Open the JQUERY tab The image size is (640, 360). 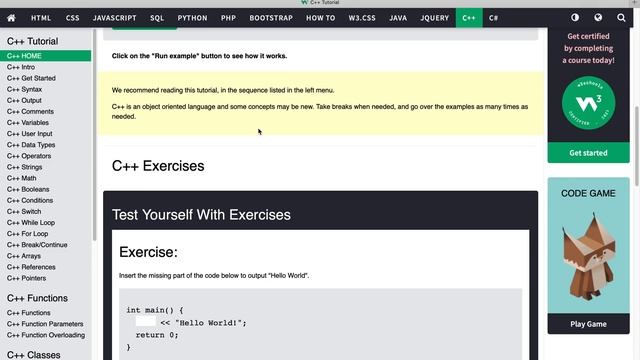click(x=434, y=18)
